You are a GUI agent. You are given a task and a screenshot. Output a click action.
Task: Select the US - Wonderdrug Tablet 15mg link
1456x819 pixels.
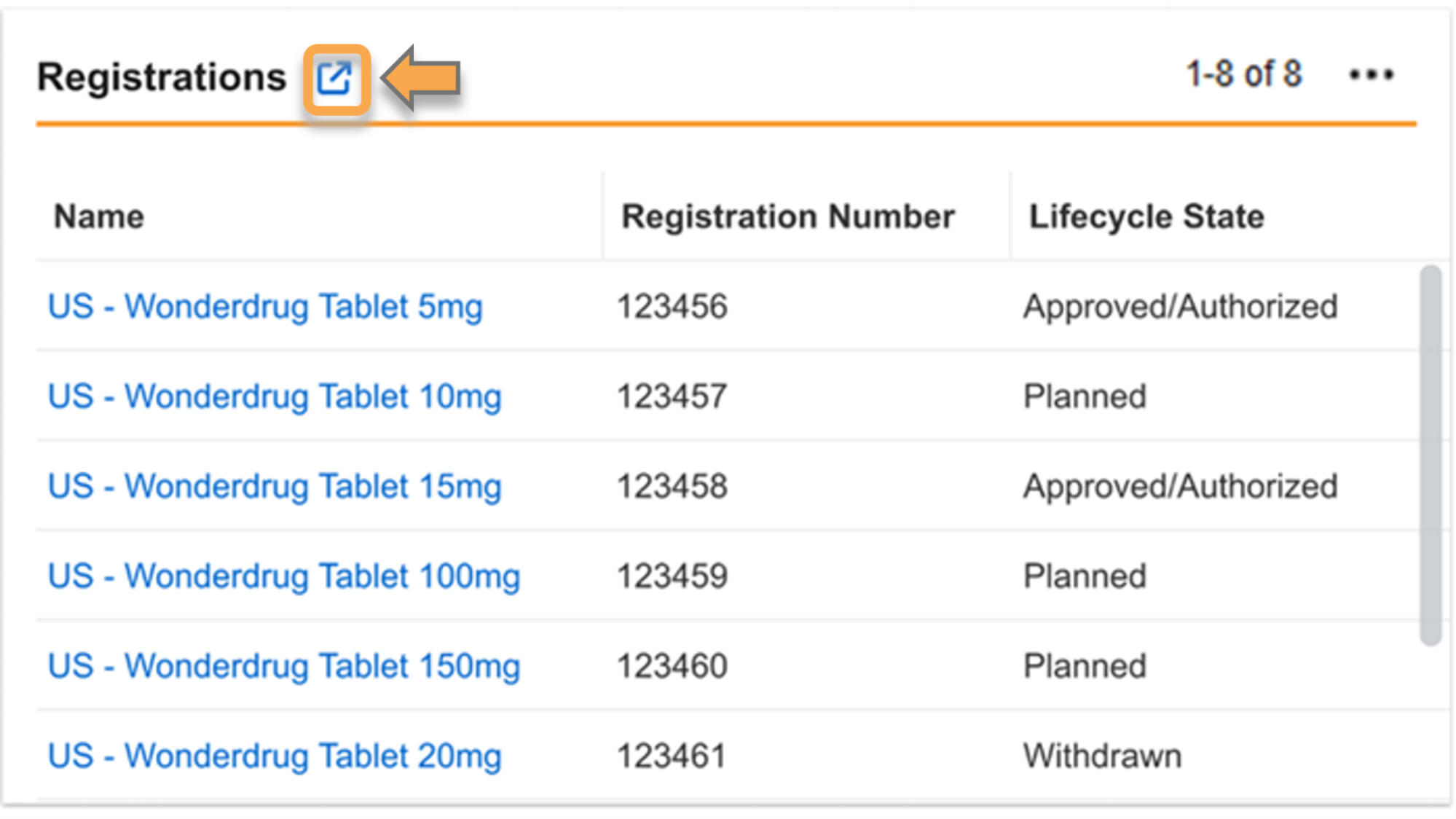pos(275,487)
